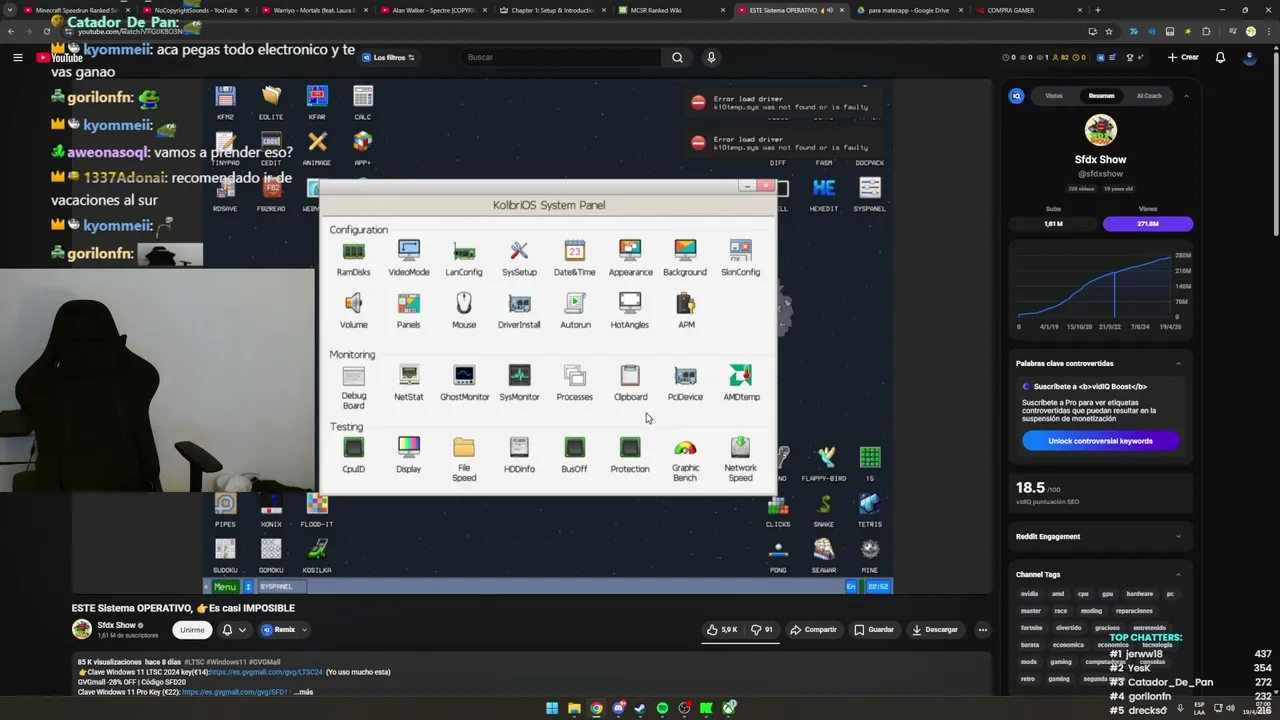Click the Compartir share button
Screen dimensions: 1280x720
[x=813, y=630]
